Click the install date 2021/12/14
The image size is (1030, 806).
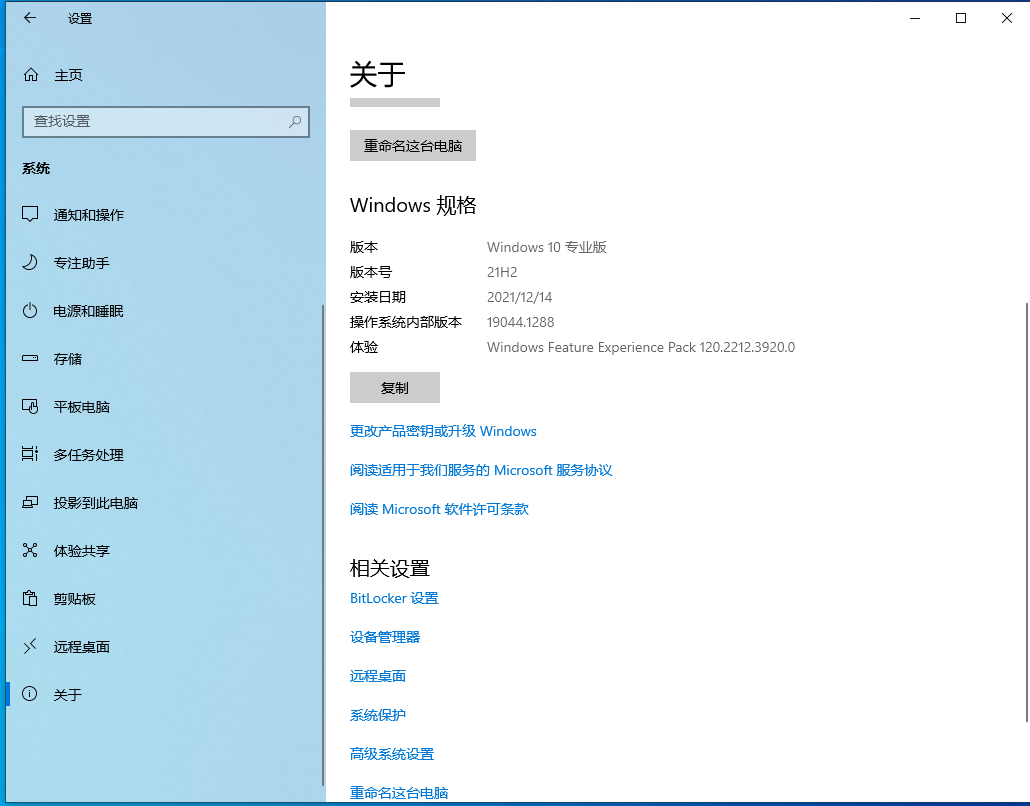520,297
